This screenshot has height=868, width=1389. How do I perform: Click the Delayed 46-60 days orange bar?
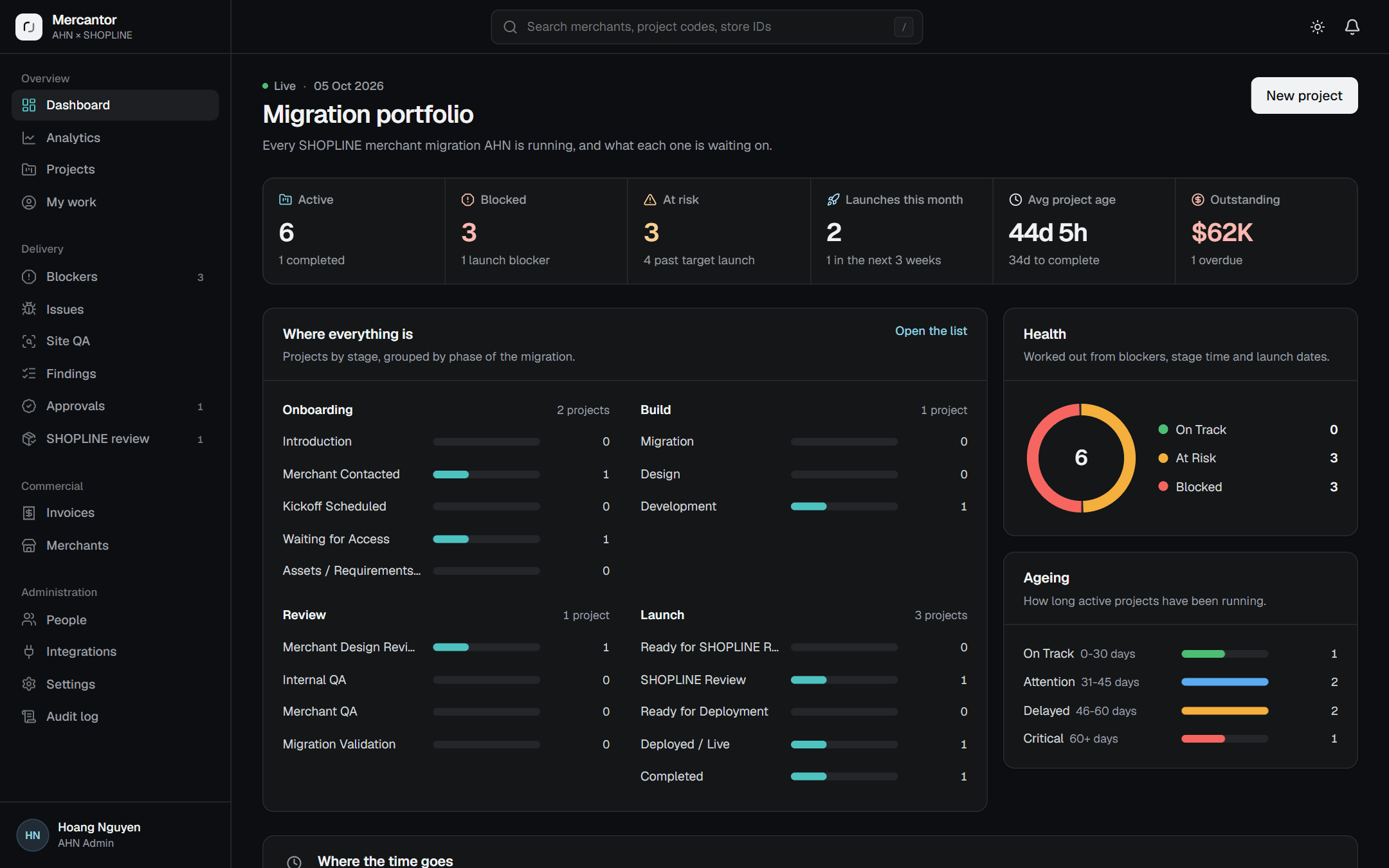[1224, 710]
